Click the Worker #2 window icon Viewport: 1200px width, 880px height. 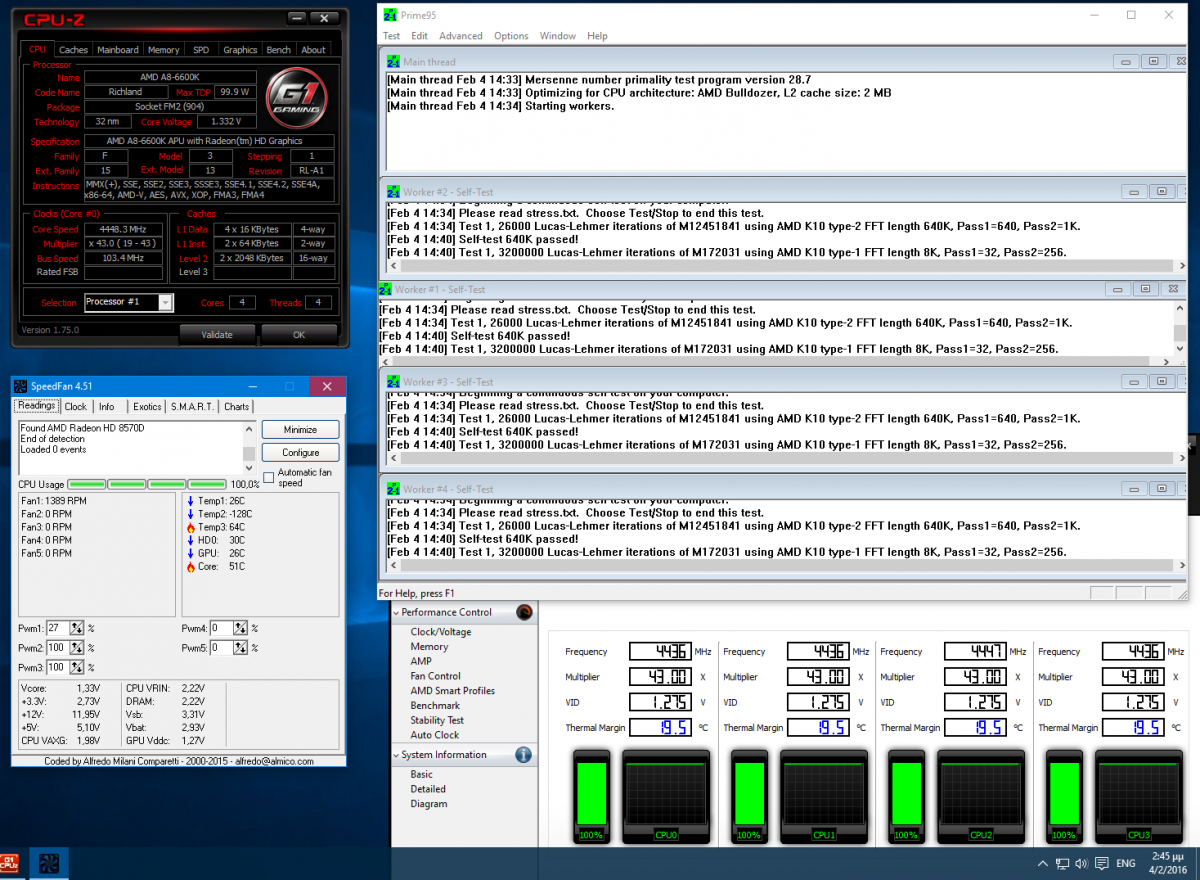pos(394,192)
